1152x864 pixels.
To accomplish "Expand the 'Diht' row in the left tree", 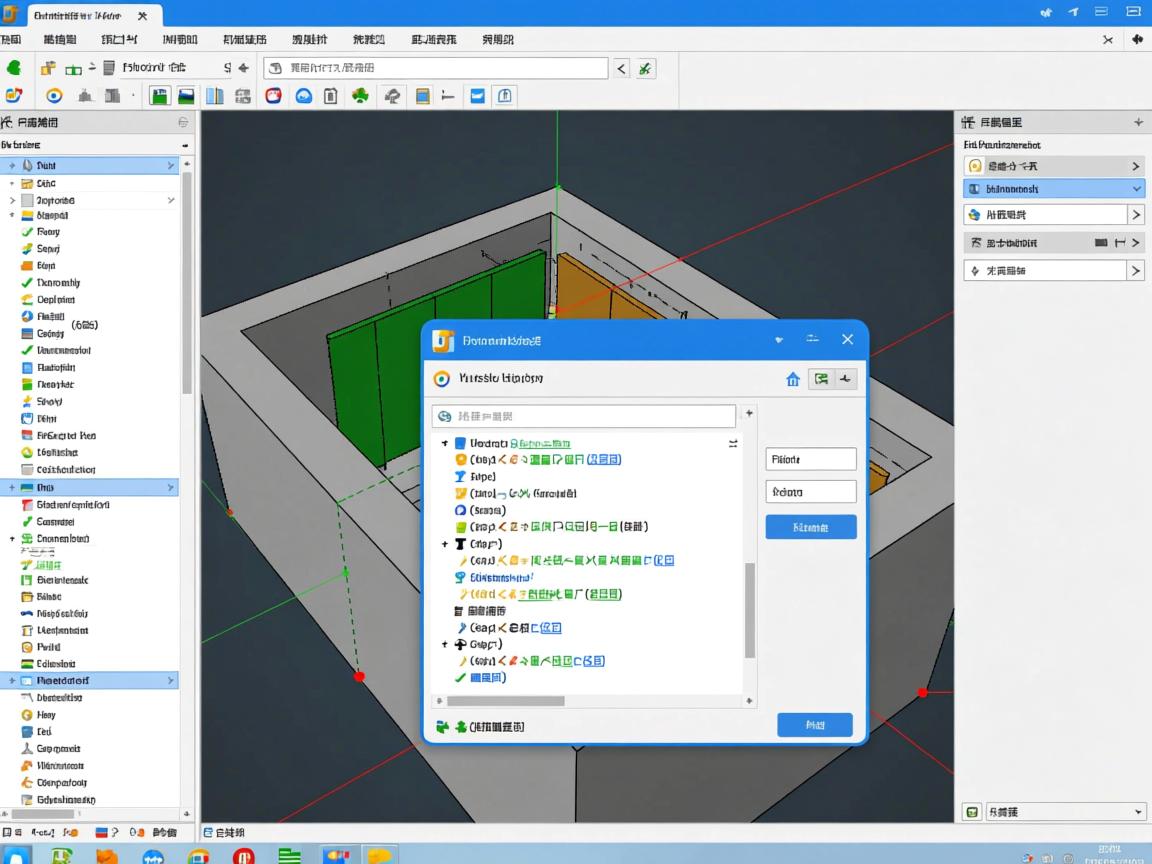I will point(13,166).
